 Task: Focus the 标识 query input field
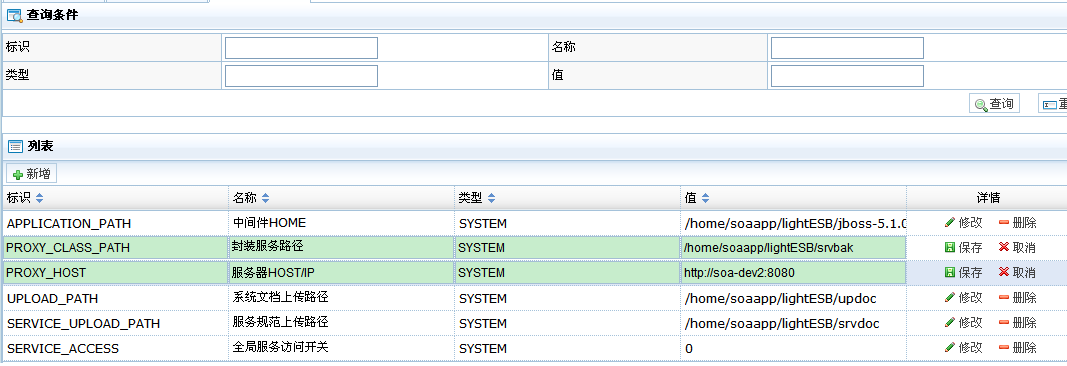tap(301, 48)
